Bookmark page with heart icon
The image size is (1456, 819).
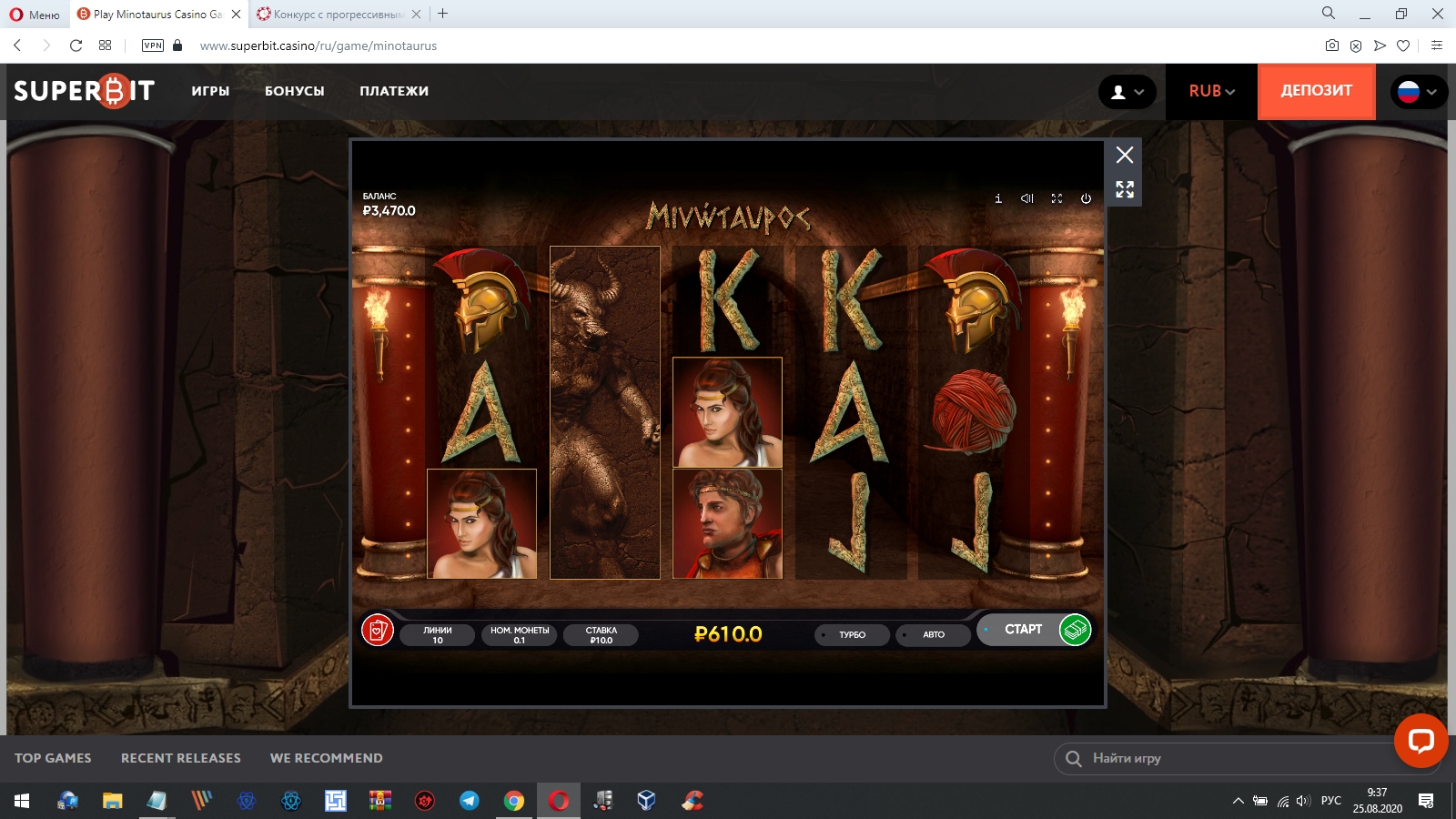[x=1403, y=45]
